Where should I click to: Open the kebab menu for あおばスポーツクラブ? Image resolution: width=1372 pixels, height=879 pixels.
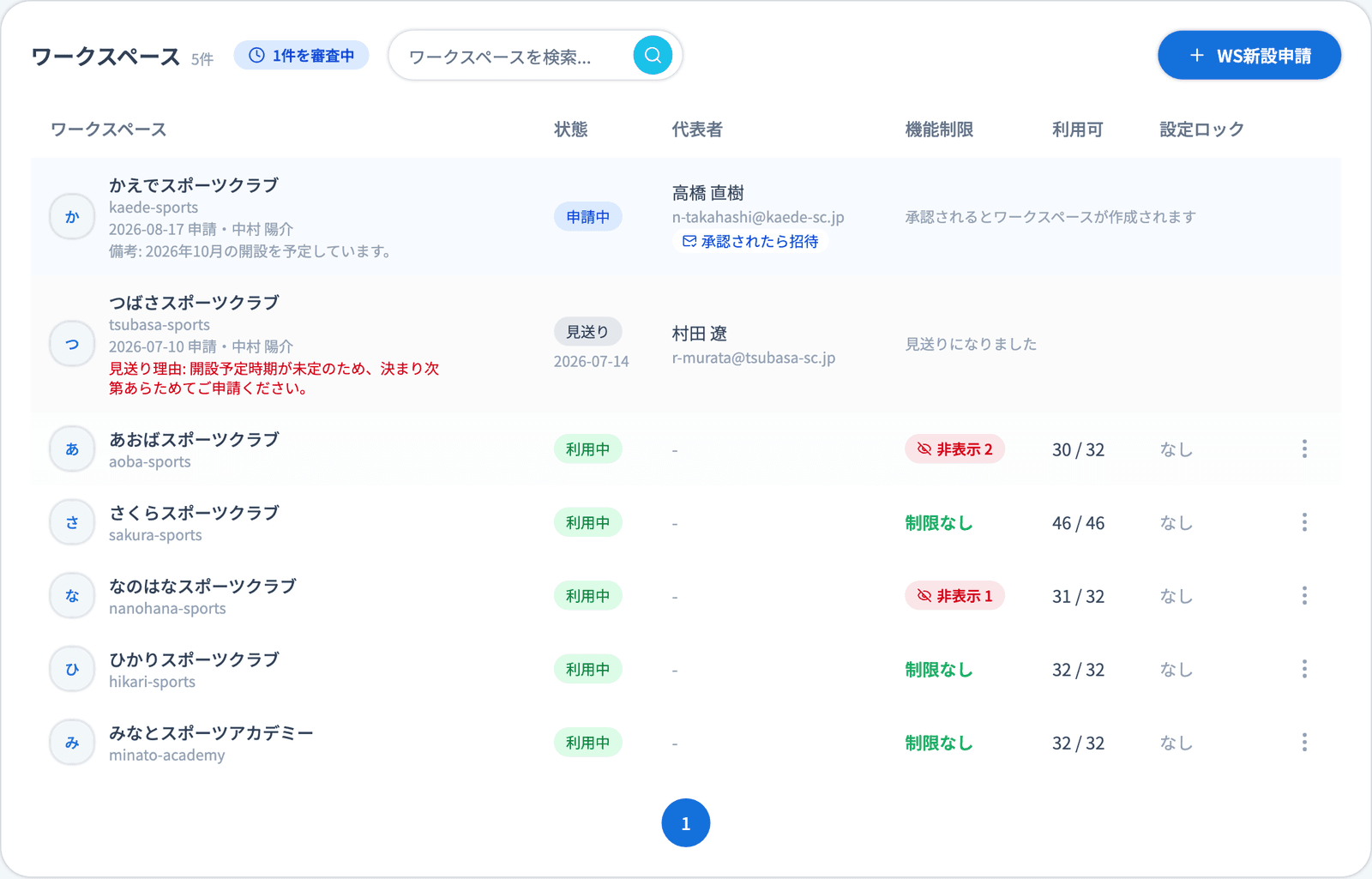pyautogui.click(x=1304, y=449)
